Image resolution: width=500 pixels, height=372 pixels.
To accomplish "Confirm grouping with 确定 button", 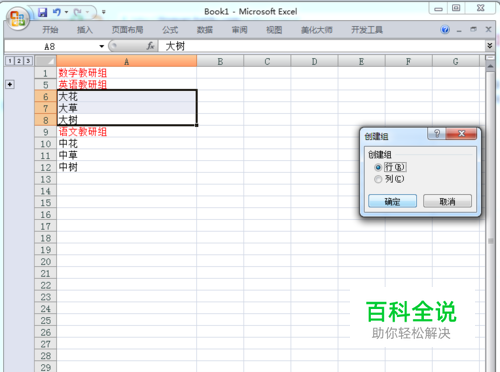I will point(392,201).
